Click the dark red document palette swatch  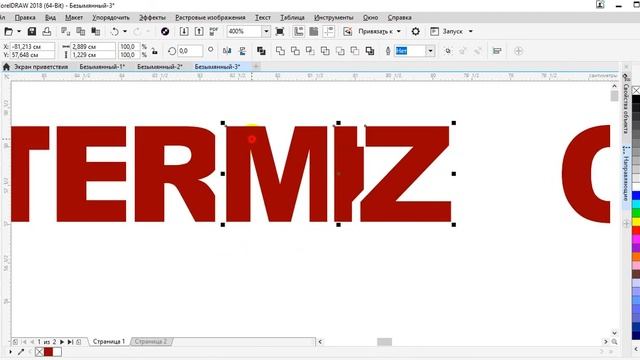tap(48, 352)
